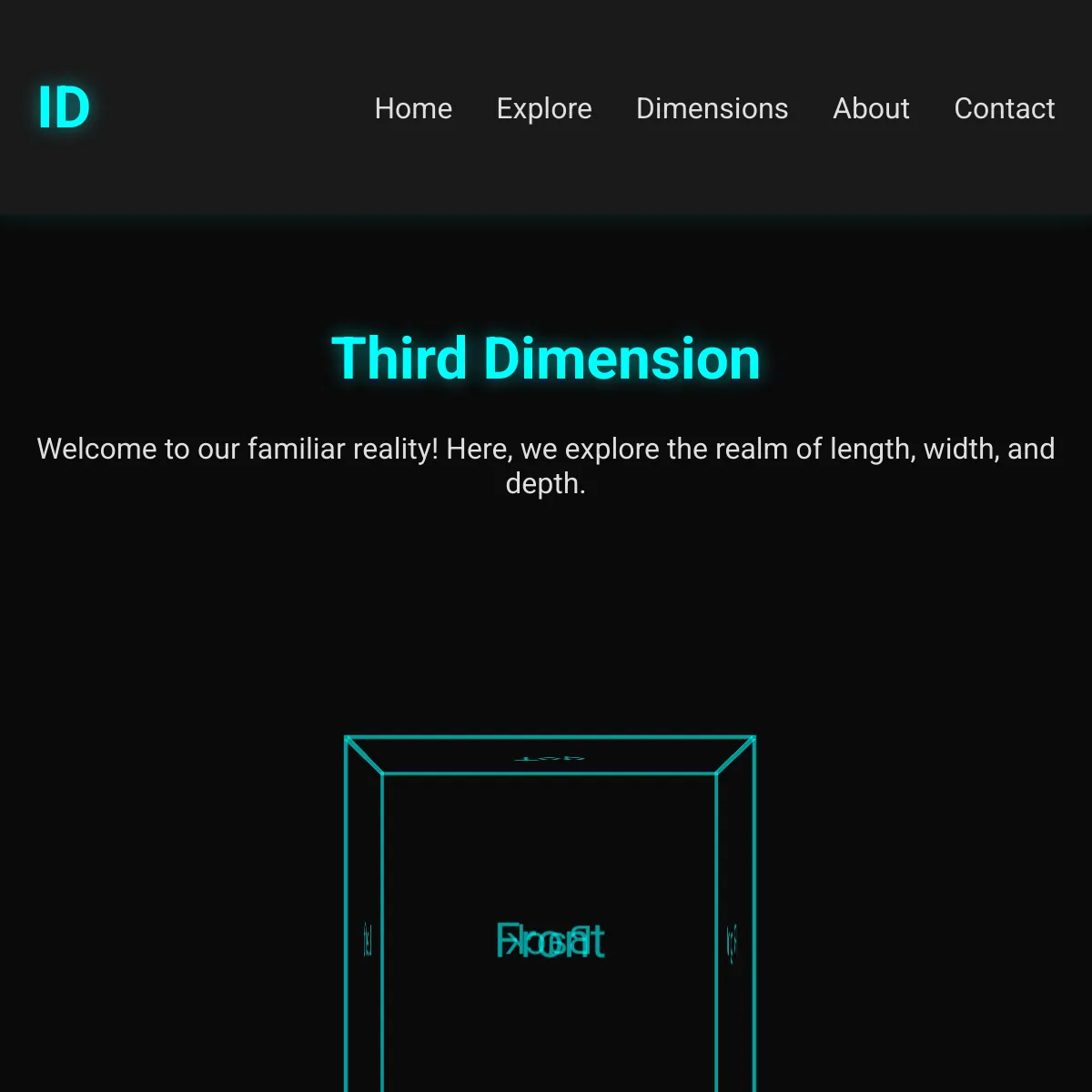Go to the Explore page
1092x1092 pixels.
544,108
